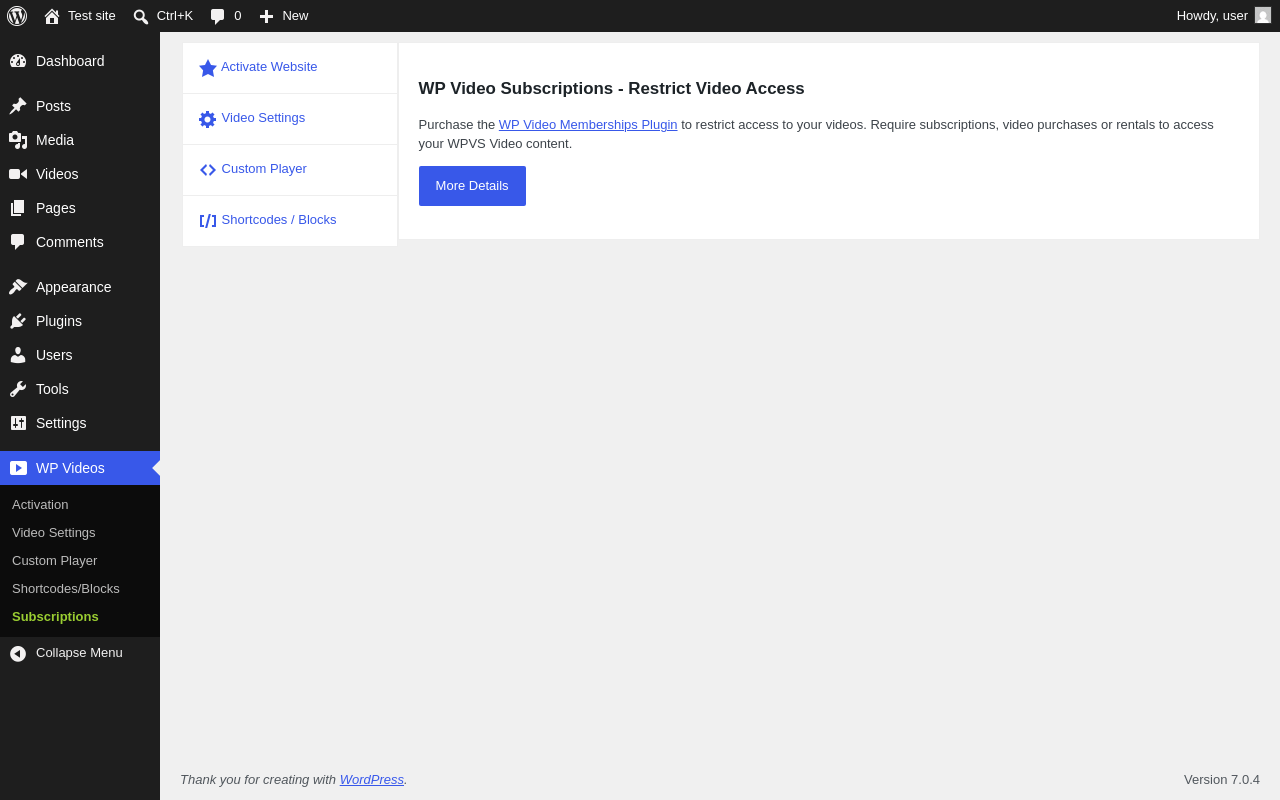Click the Test site toolbar link

(x=92, y=16)
